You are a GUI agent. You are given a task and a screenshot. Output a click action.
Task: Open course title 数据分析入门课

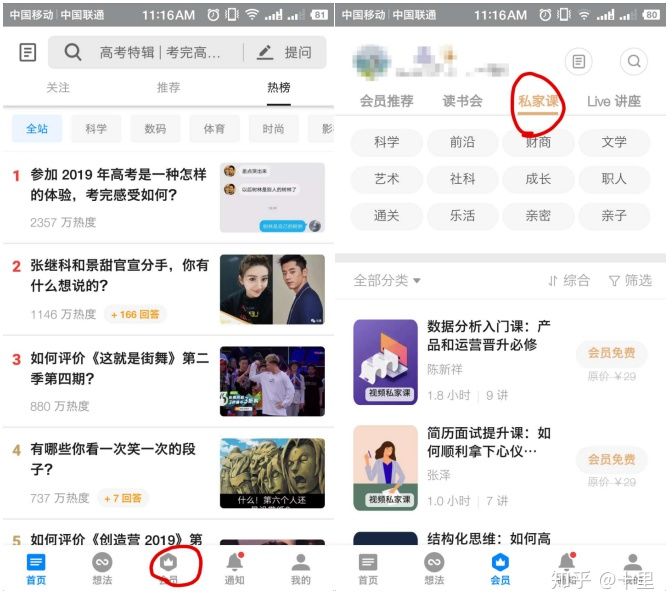[x=489, y=335]
